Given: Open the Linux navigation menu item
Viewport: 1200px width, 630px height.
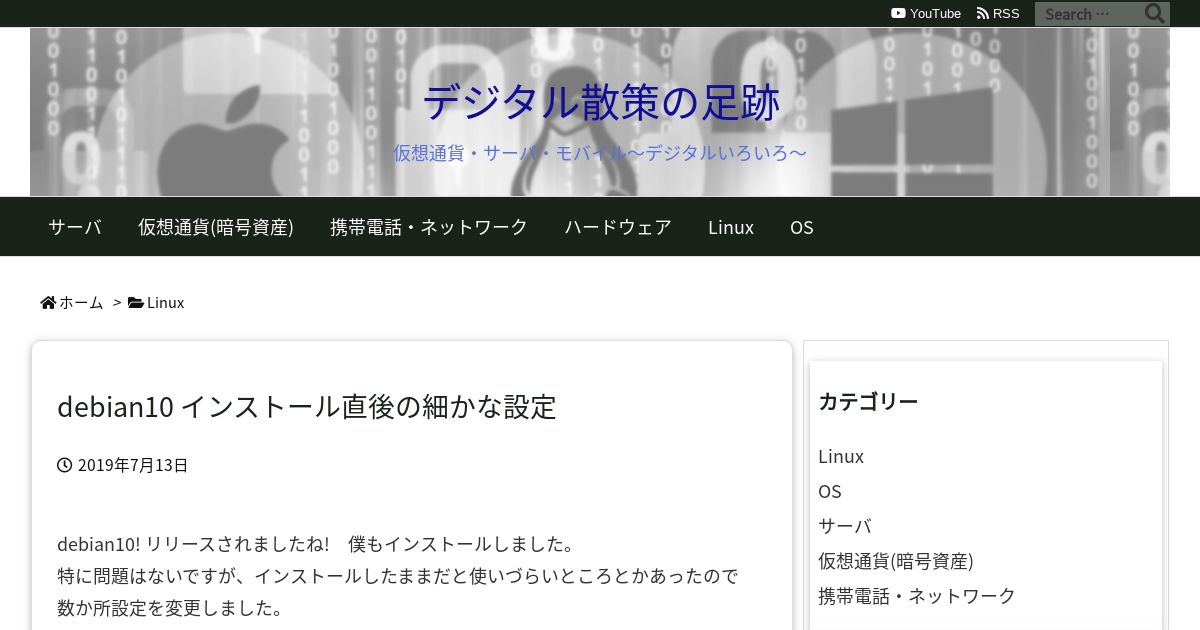Looking at the screenshot, I should [731, 227].
